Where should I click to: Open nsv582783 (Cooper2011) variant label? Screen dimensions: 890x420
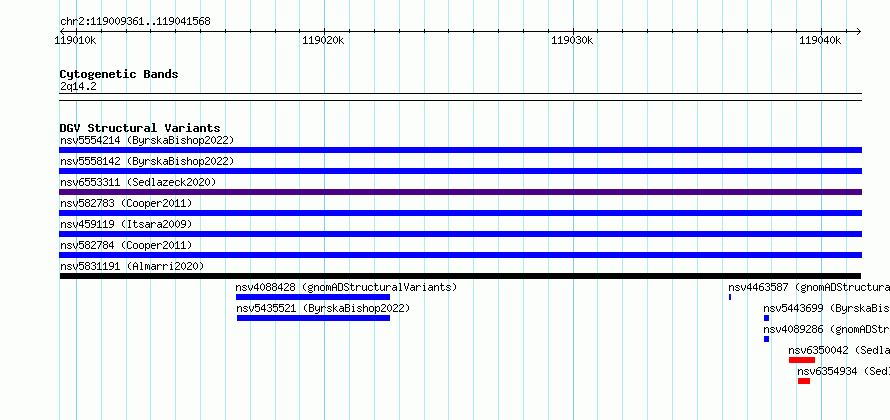point(126,203)
